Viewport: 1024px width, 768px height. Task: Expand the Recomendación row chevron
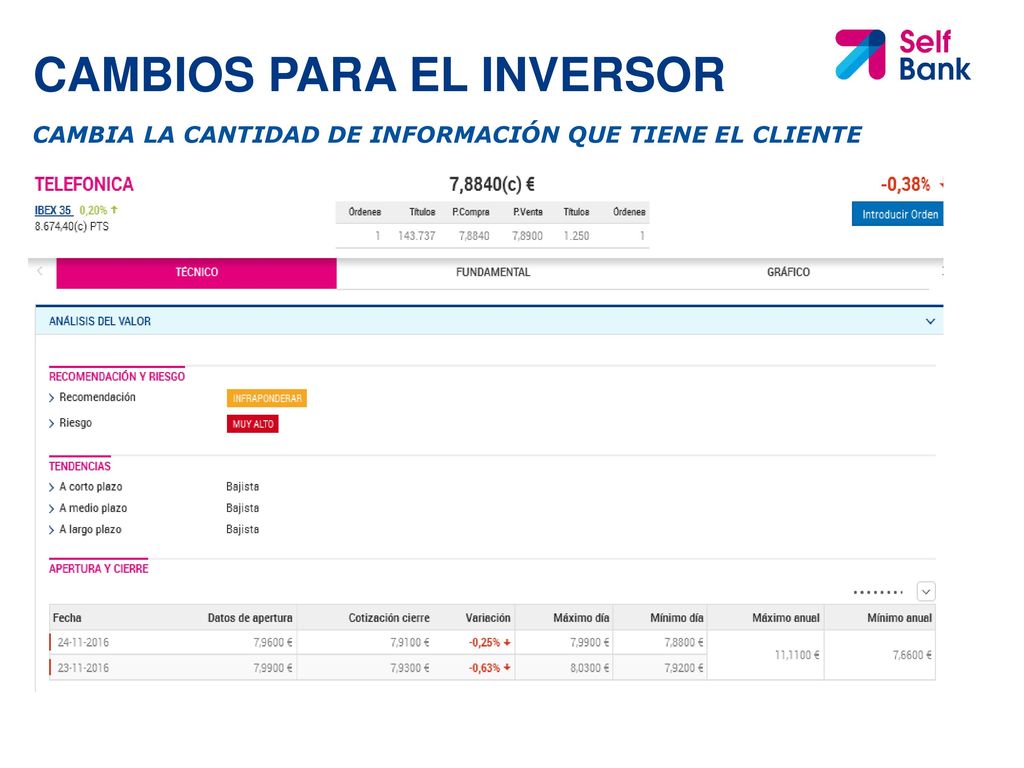pyautogui.click(x=52, y=398)
